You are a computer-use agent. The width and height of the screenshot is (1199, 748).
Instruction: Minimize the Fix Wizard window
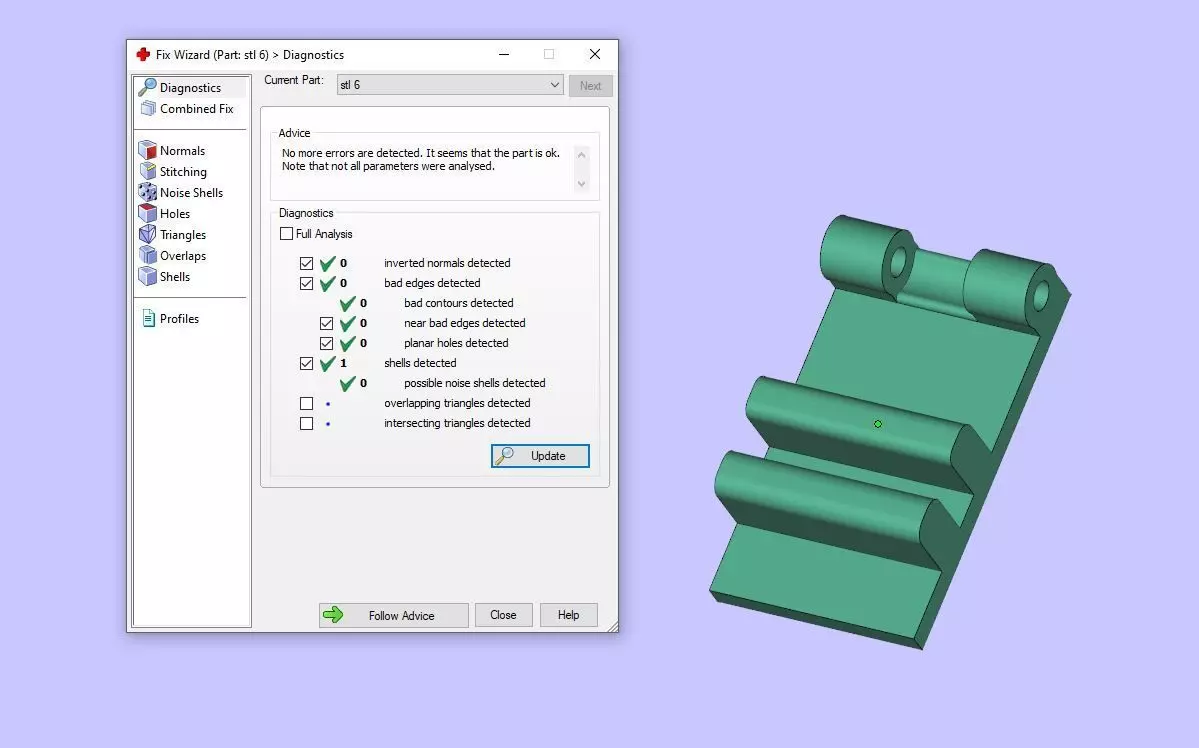click(504, 54)
